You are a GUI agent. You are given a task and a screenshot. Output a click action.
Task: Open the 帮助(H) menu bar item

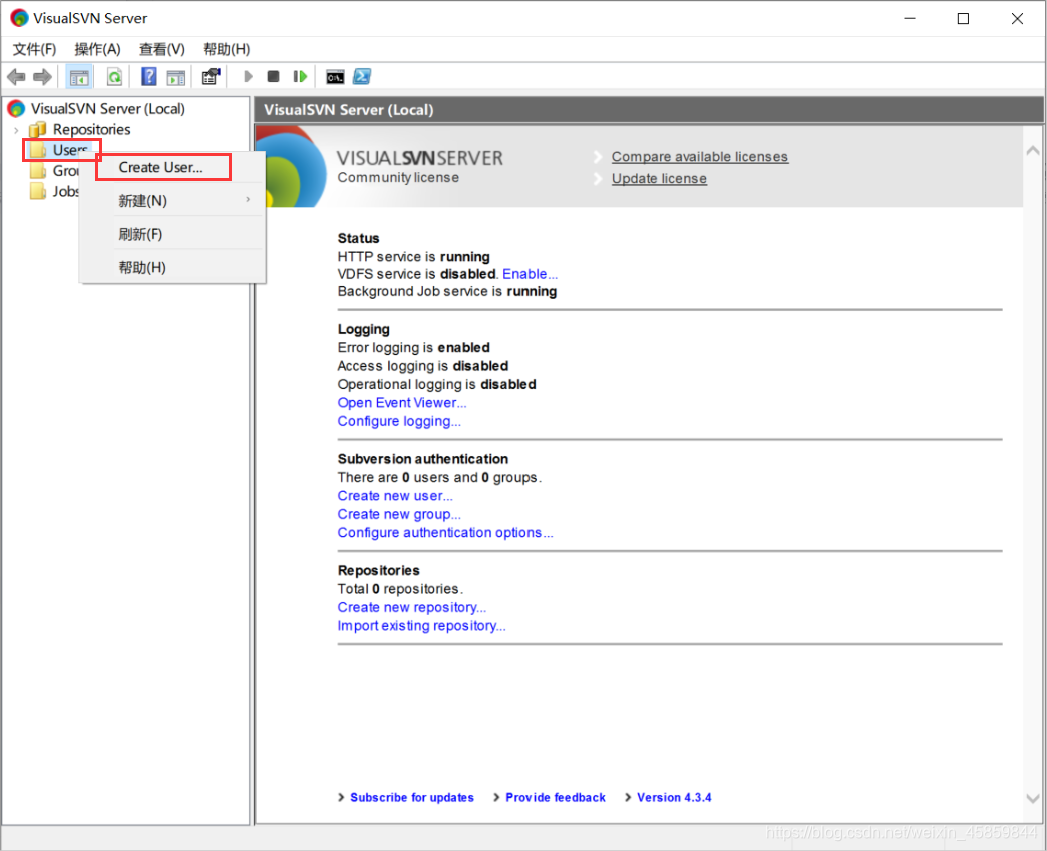[x=226, y=49]
